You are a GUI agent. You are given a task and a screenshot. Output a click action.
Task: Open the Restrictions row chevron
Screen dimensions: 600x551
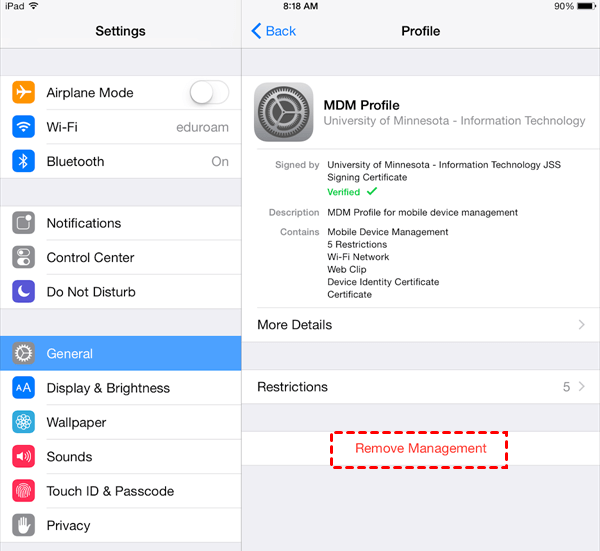tap(582, 386)
